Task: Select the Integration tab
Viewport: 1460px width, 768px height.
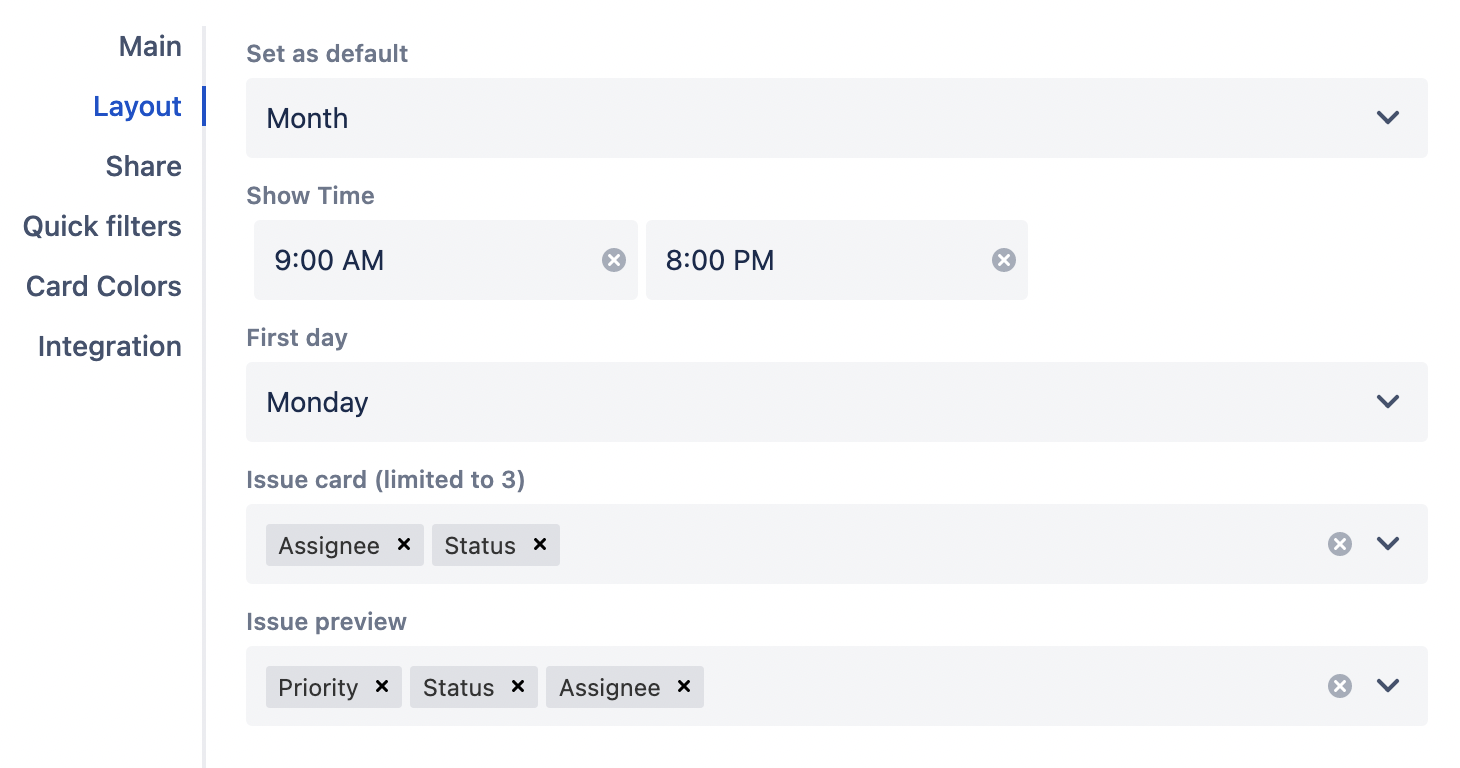Action: [x=110, y=347]
